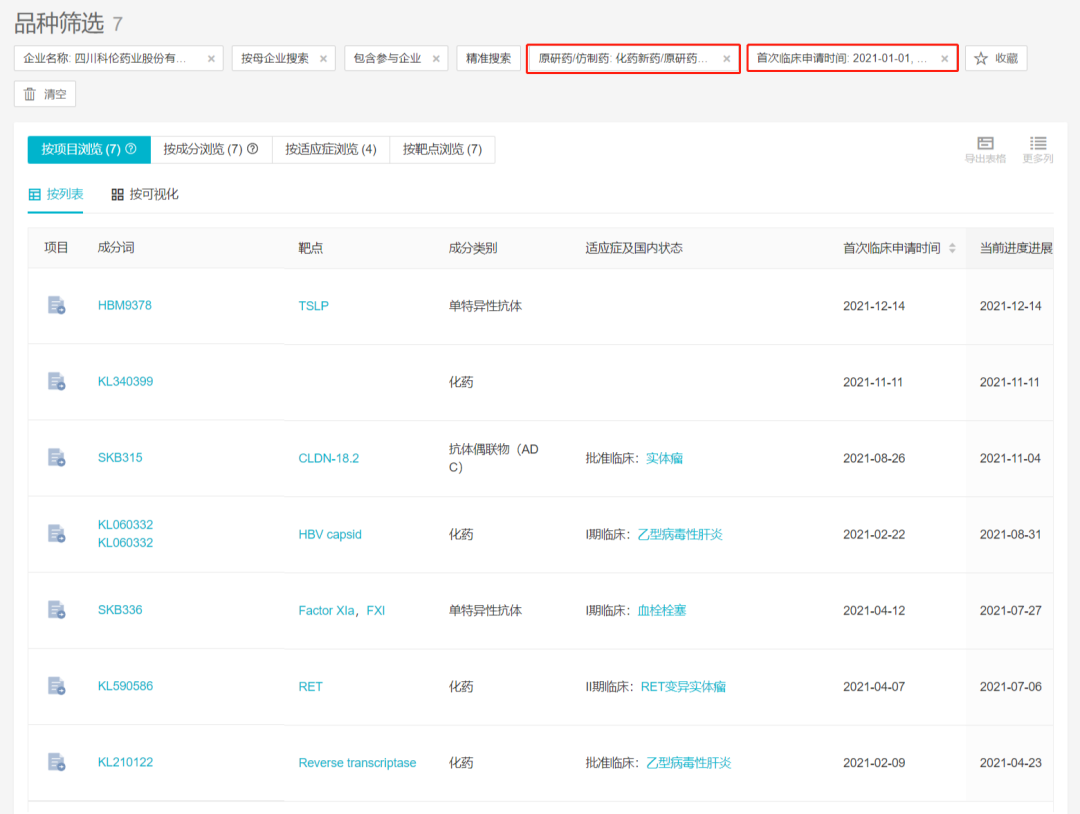
Task: Remove the 企业名称 filter tag
Action: 211,59
